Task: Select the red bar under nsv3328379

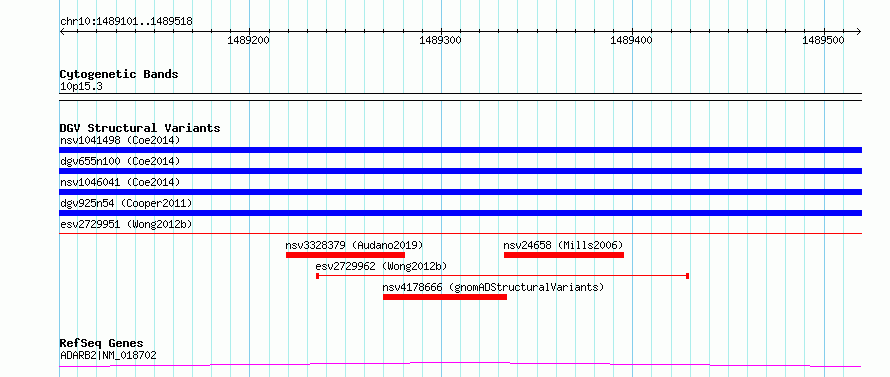Action: click(x=345, y=255)
